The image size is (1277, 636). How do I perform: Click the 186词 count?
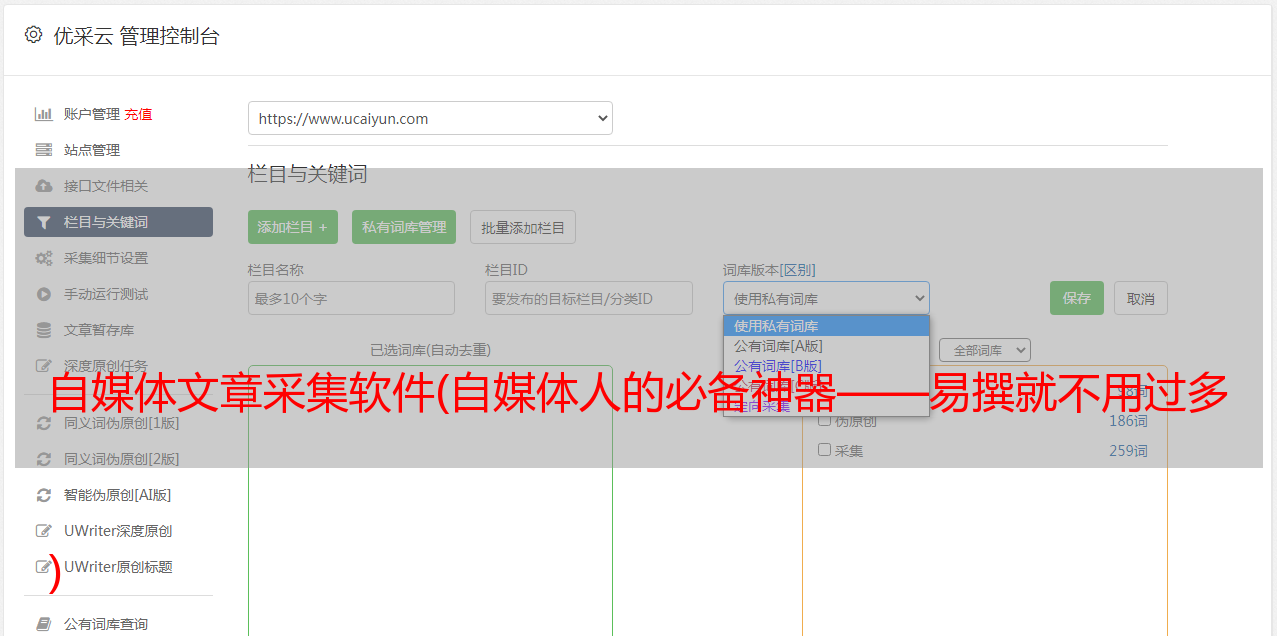coord(1128,421)
